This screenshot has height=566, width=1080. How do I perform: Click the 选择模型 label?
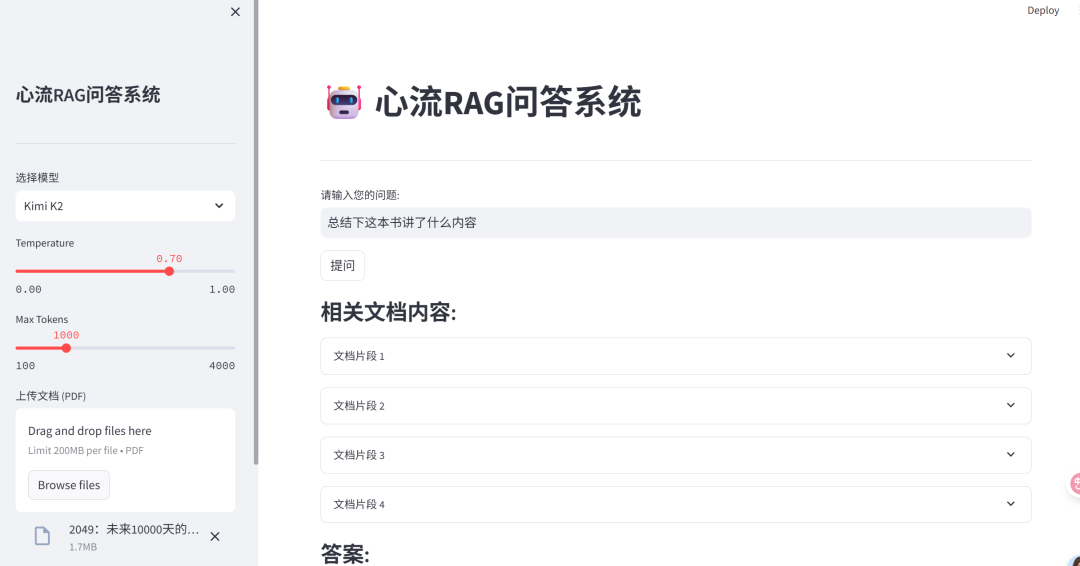(37, 178)
